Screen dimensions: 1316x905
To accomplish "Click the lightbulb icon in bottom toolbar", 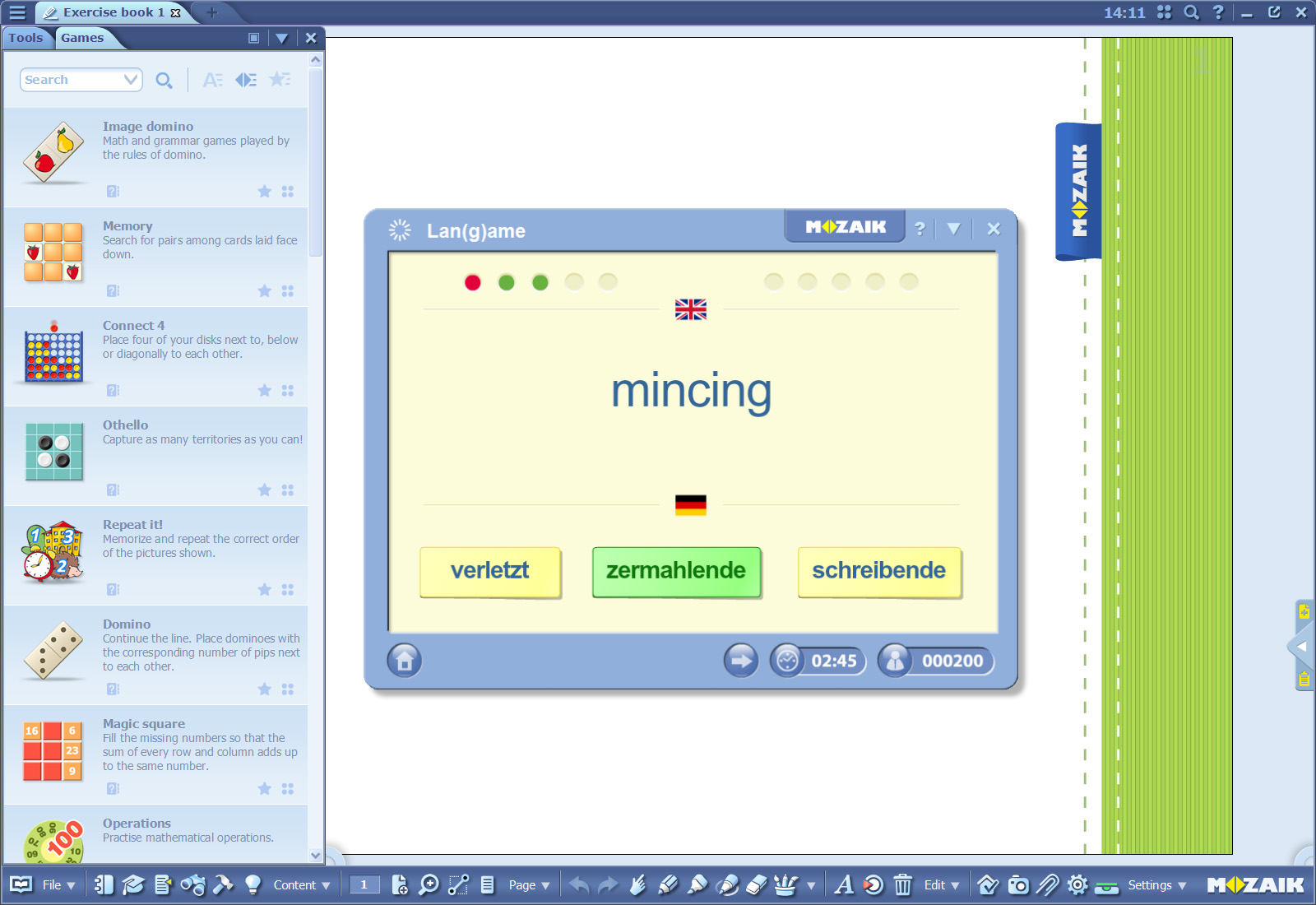I will (x=253, y=885).
